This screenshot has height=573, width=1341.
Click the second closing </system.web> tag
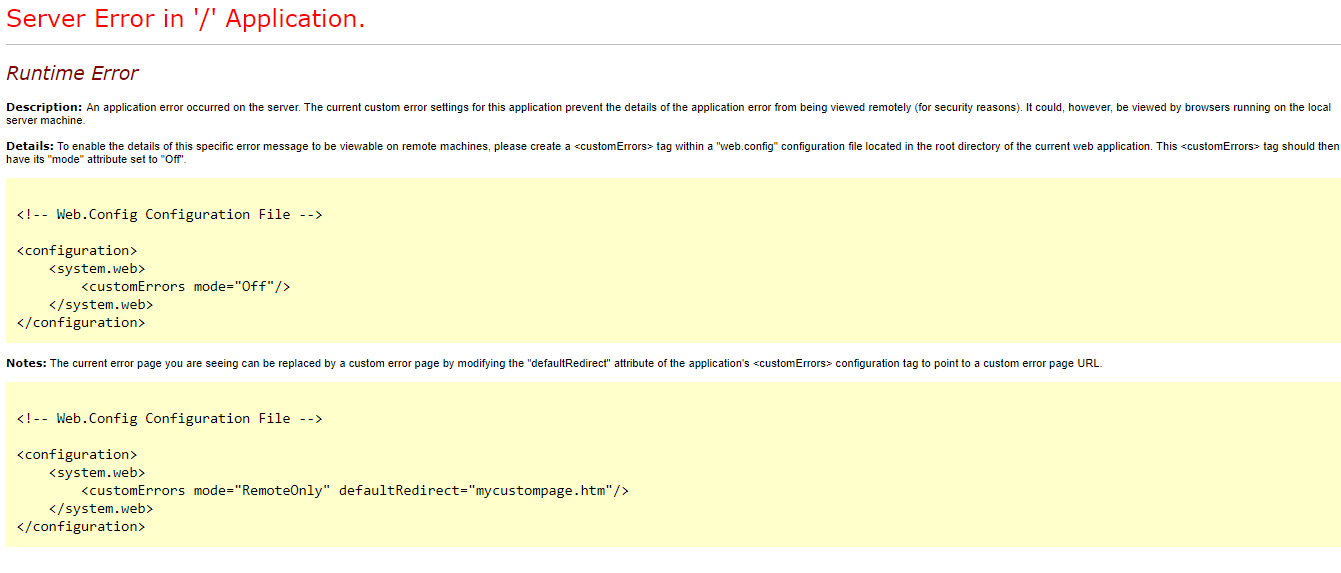101,508
